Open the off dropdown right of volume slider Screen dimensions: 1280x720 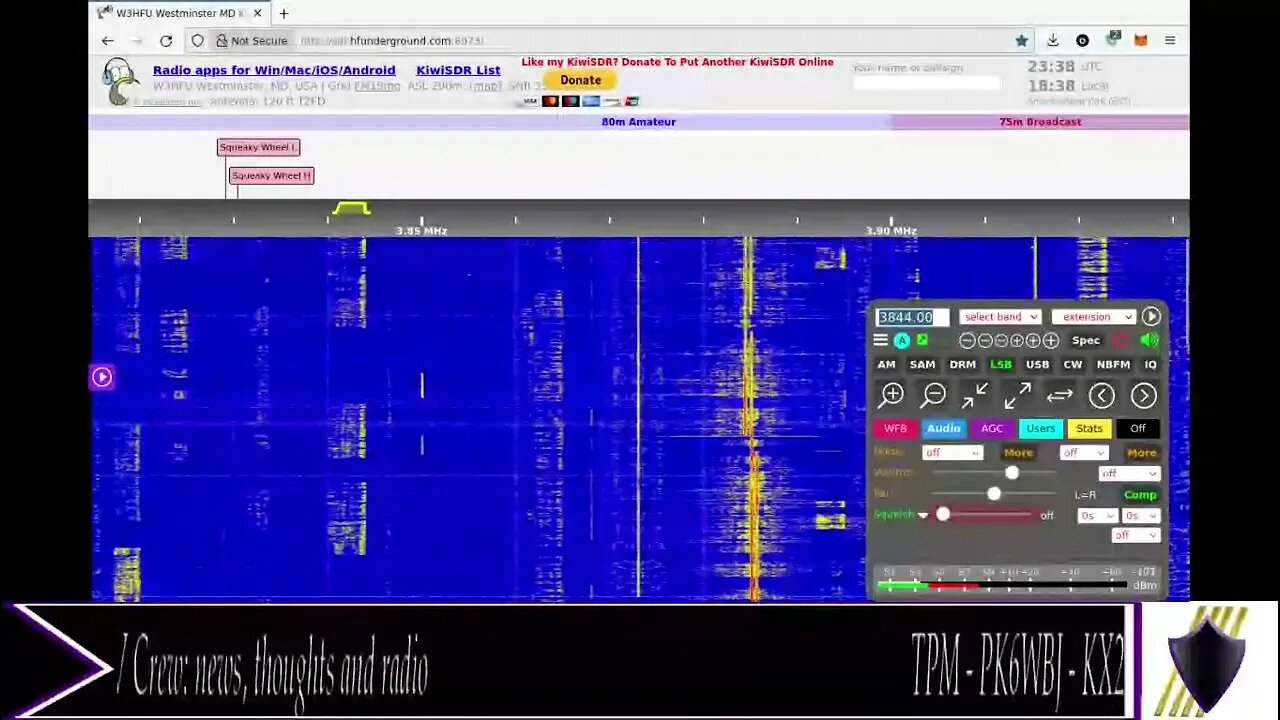(1129, 474)
